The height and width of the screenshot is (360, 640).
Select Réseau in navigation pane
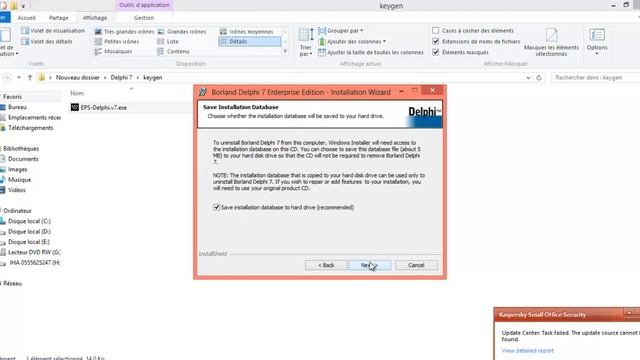(12, 284)
